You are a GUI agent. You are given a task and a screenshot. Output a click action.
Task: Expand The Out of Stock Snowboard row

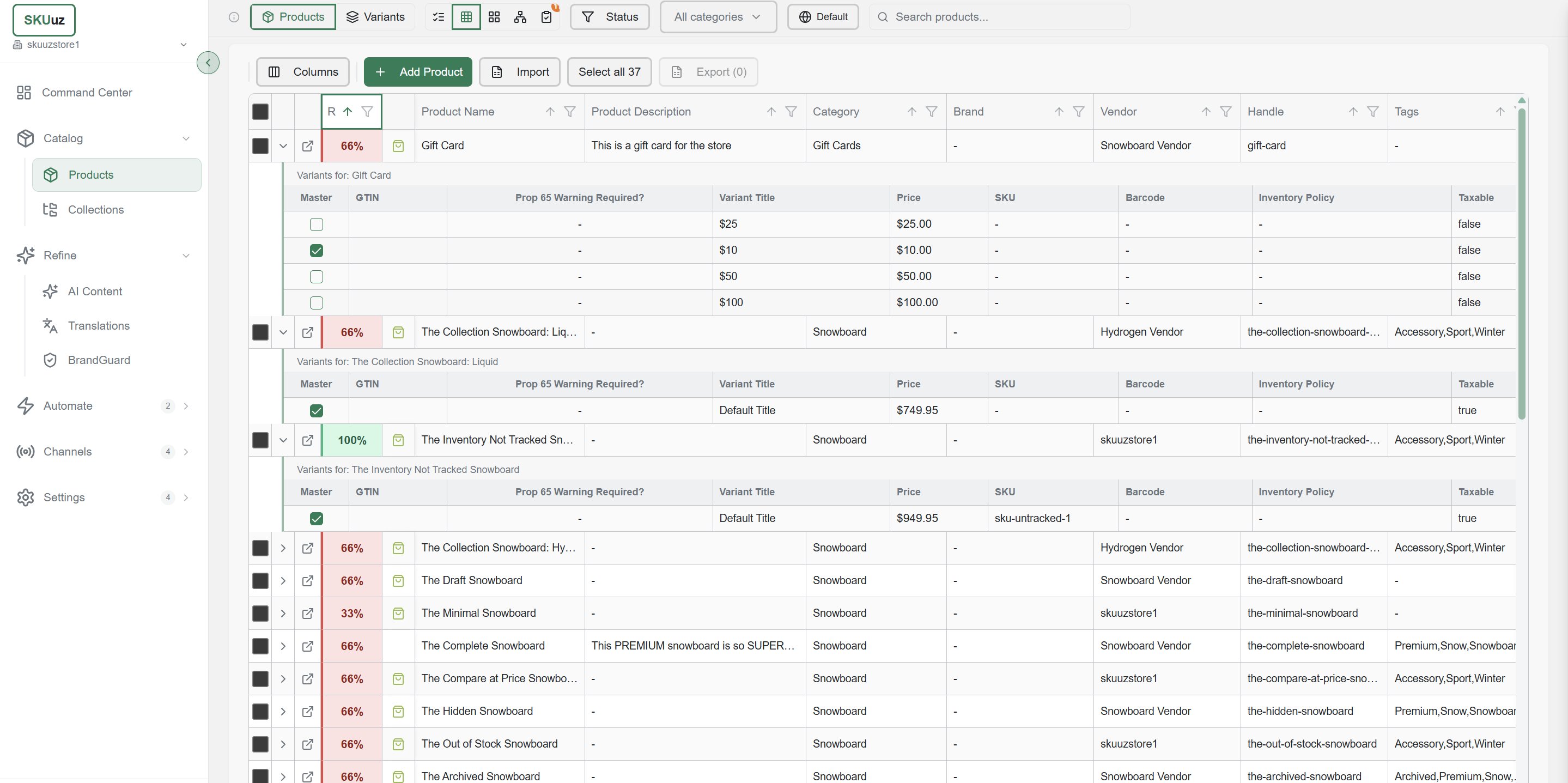[x=283, y=744]
